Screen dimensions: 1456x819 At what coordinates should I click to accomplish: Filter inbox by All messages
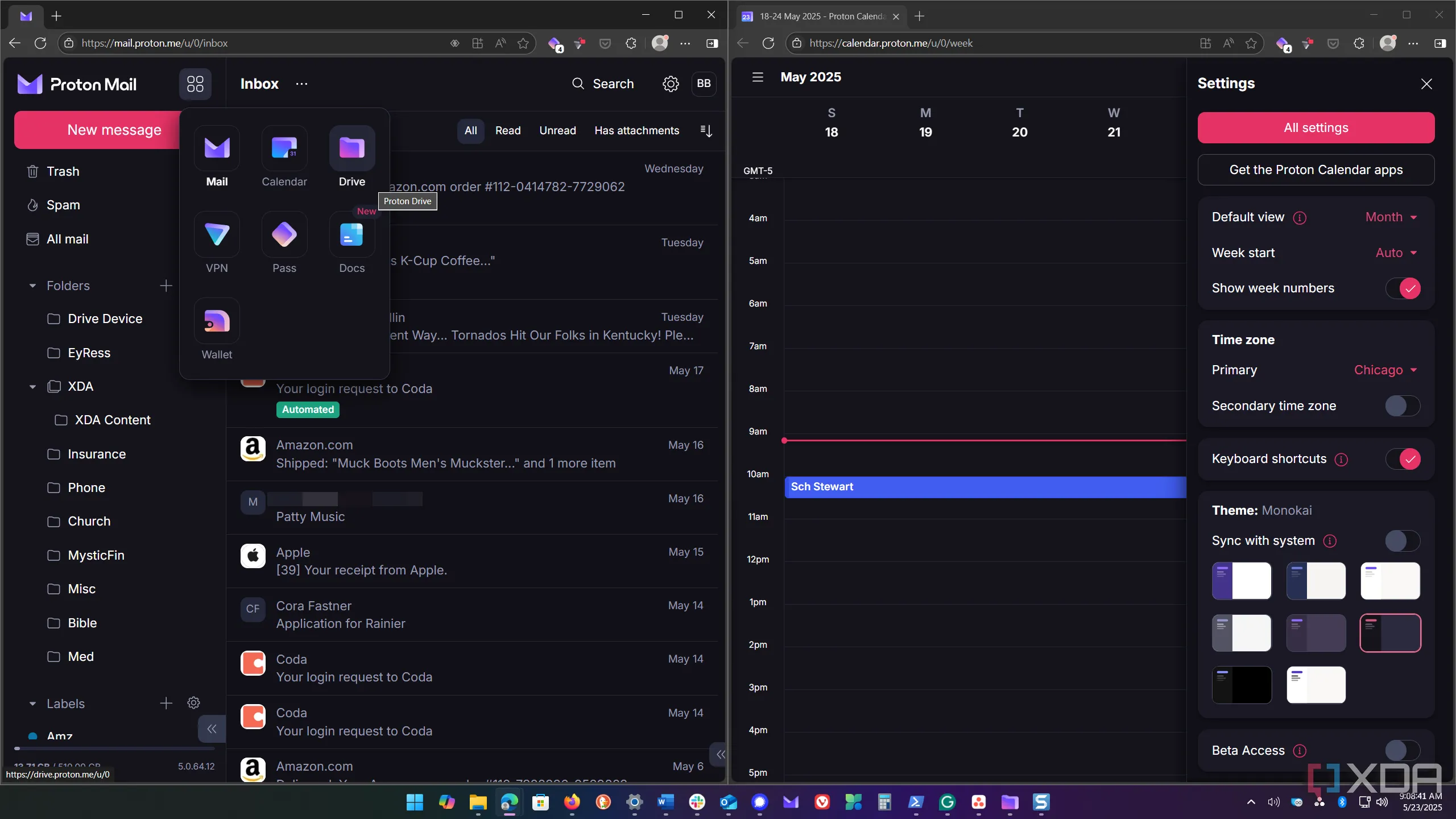(470, 131)
